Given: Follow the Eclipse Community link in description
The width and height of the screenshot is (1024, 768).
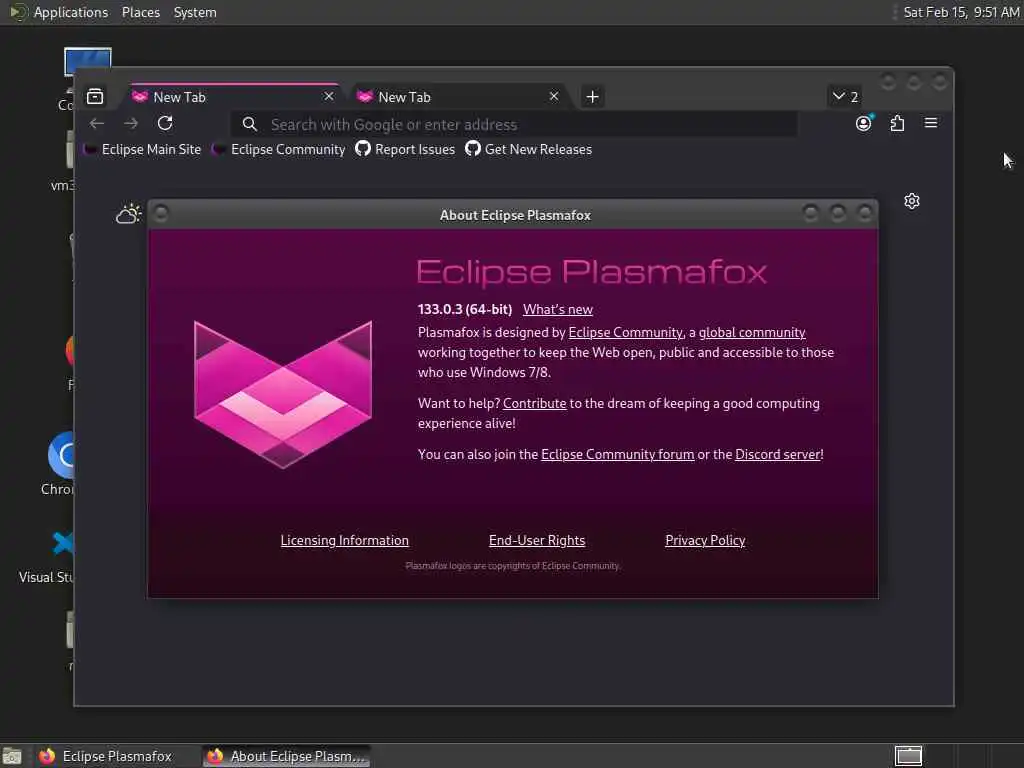Looking at the screenshot, I should [625, 332].
